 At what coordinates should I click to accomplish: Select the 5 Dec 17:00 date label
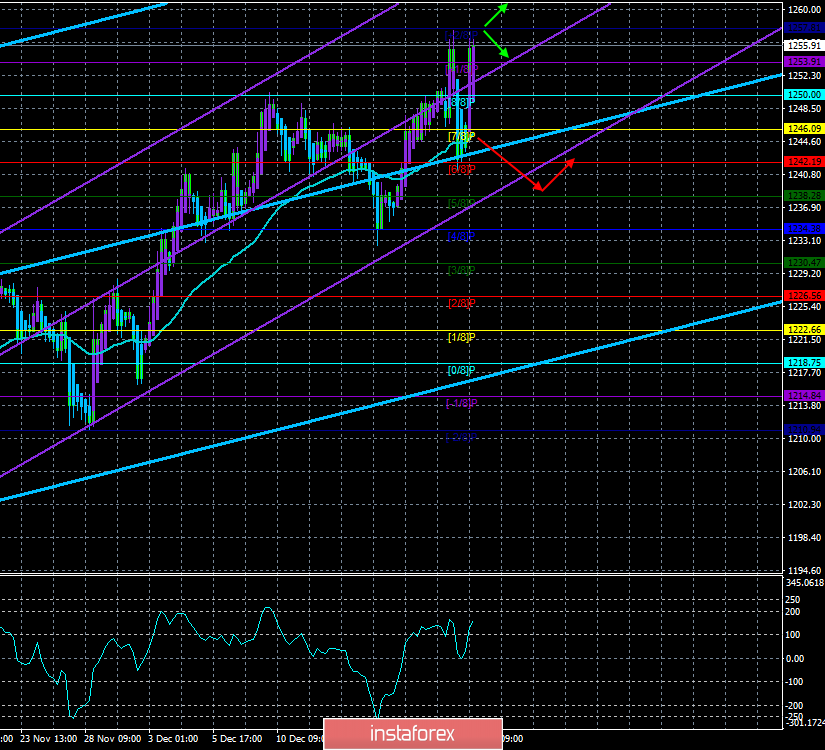237,739
